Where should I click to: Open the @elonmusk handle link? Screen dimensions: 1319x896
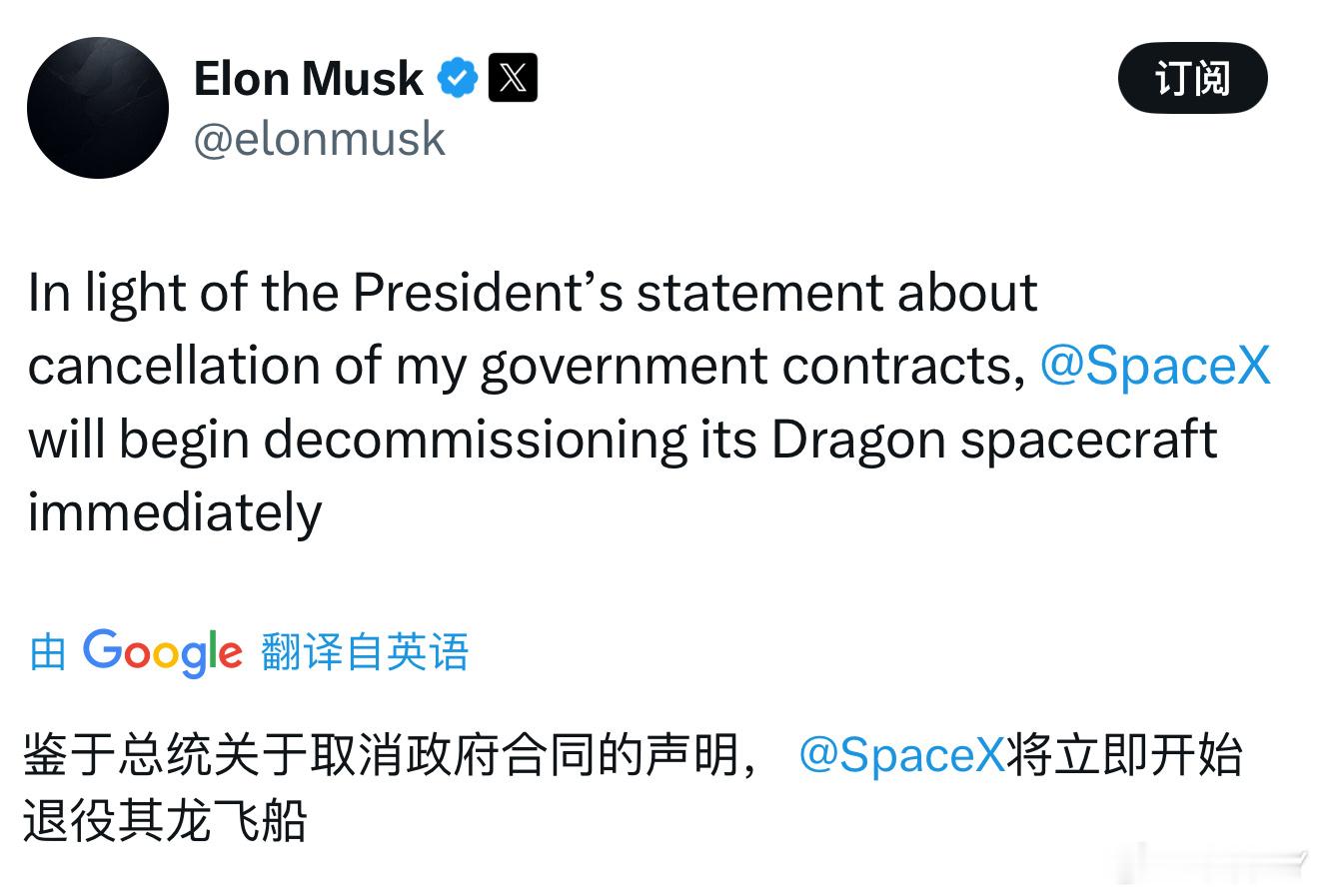click(319, 139)
